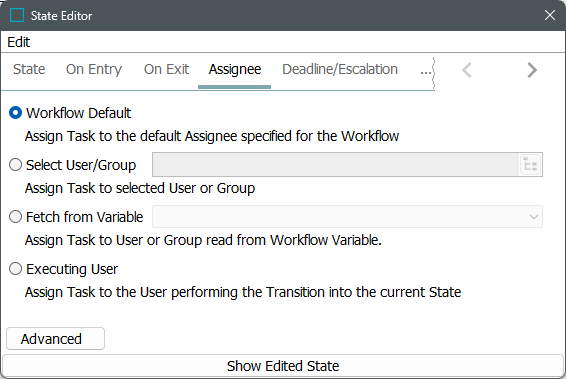
Task: Show next tabs with right arrow
Action: pyautogui.click(x=532, y=70)
